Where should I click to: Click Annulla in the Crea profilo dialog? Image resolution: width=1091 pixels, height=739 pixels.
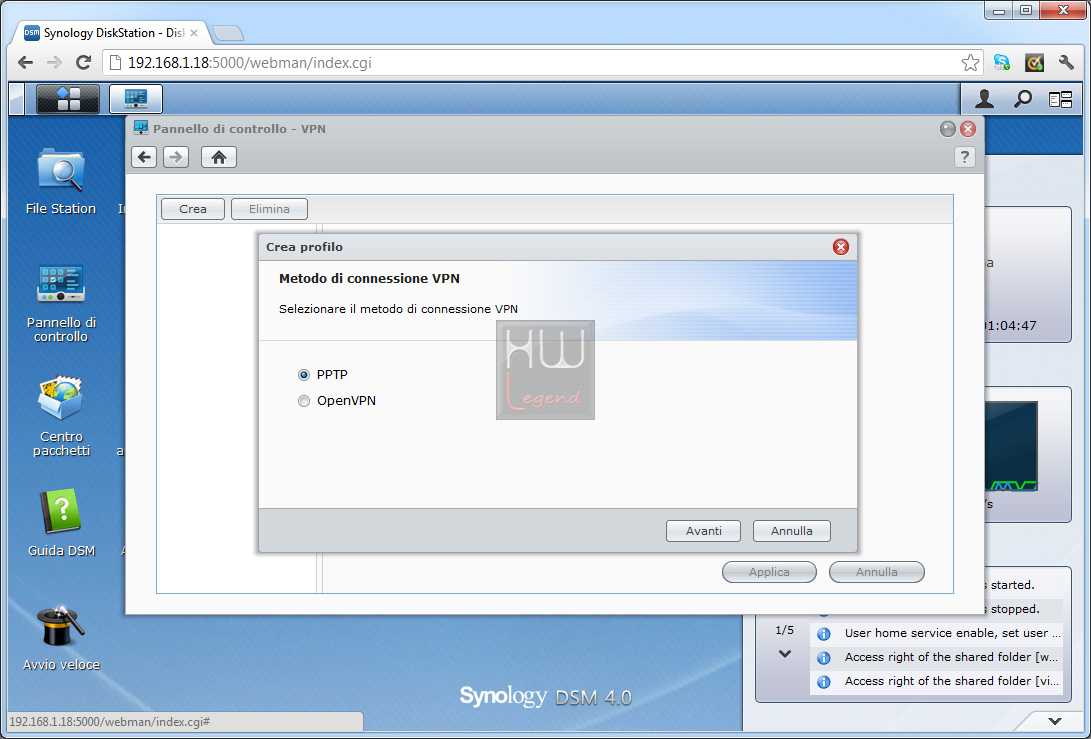[x=792, y=531]
